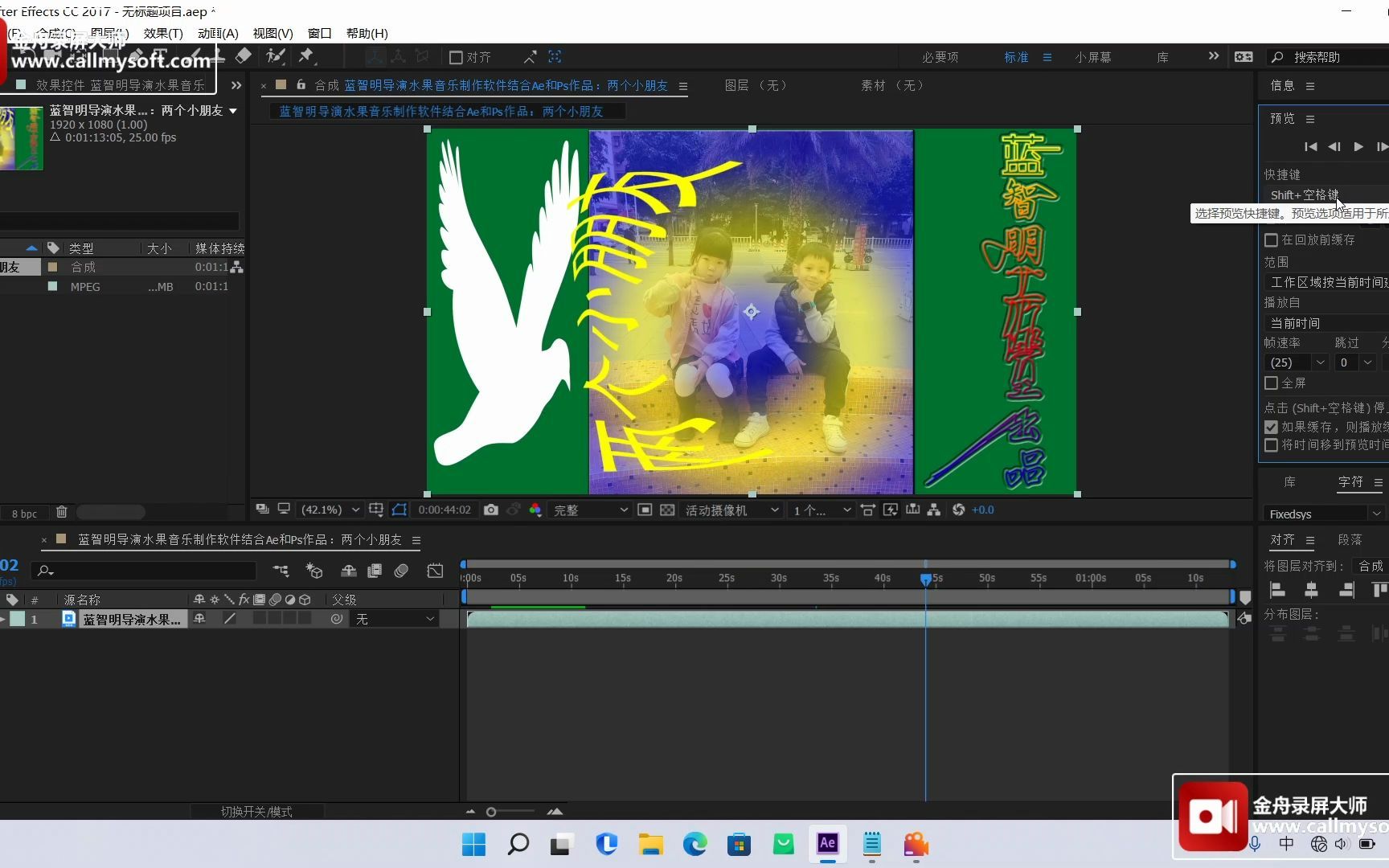The height and width of the screenshot is (868, 1389).
Task: Align layers to left edge
Action: [x=1277, y=591]
